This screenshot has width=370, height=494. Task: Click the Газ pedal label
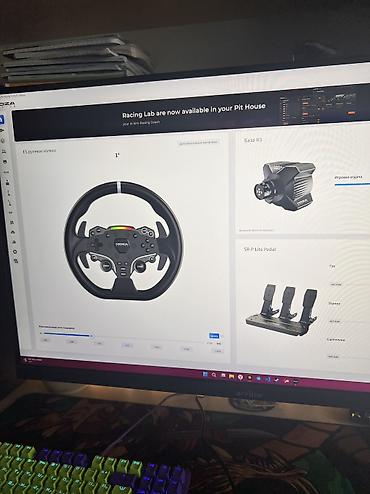click(332, 266)
